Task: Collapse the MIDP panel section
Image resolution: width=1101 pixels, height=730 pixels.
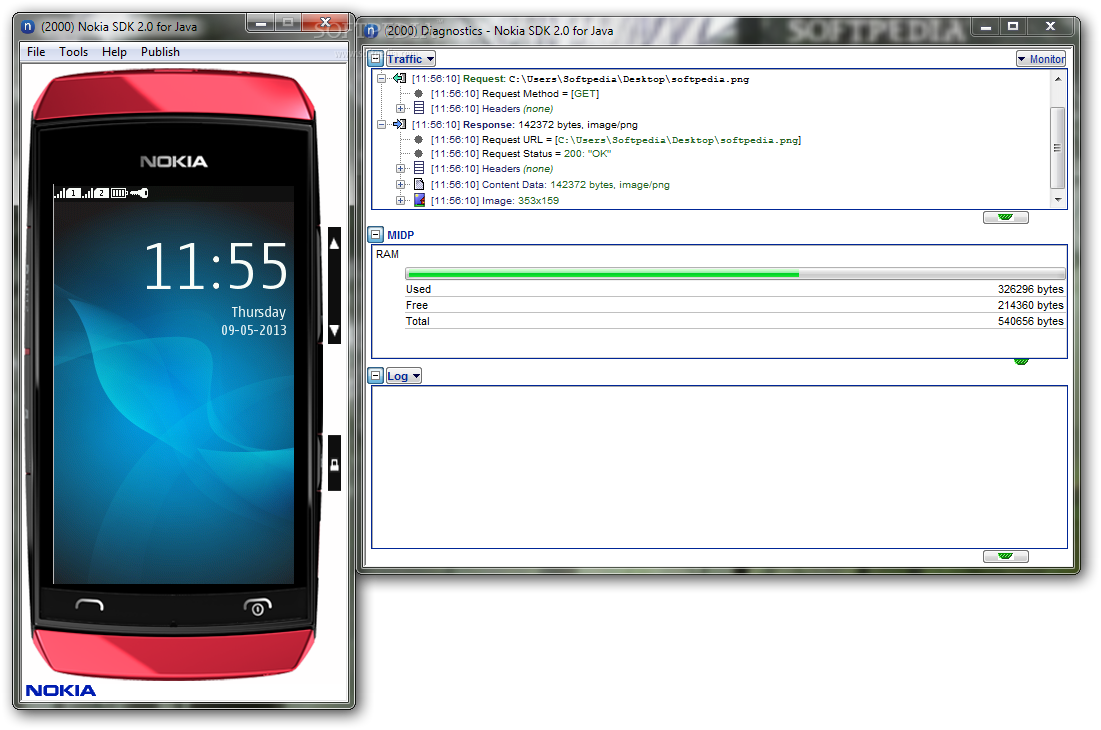Action: pyautogui.click(x=376, y=234)
